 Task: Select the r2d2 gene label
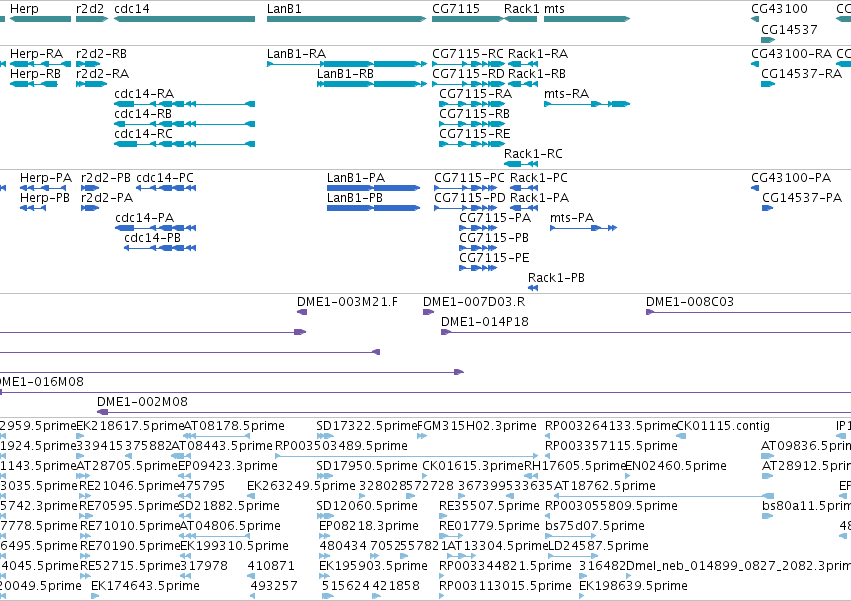(90, 9)
